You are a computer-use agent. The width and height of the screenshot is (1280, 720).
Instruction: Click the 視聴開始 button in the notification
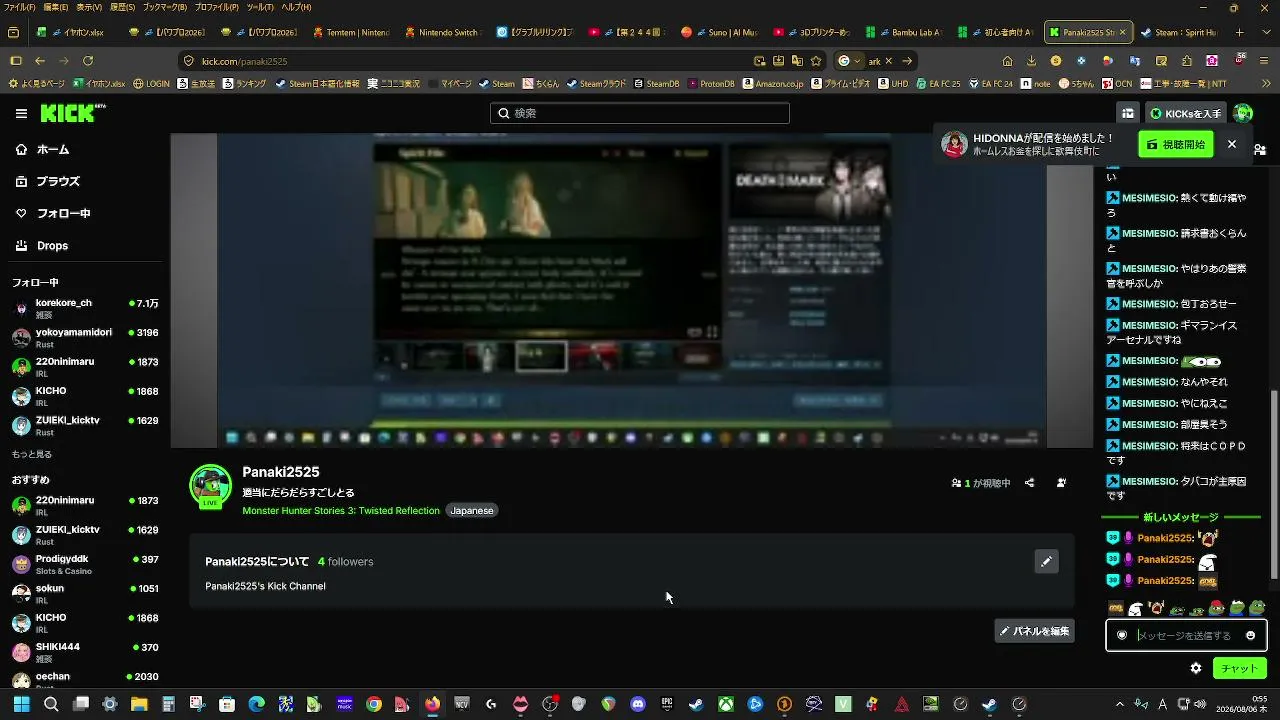1176,145
